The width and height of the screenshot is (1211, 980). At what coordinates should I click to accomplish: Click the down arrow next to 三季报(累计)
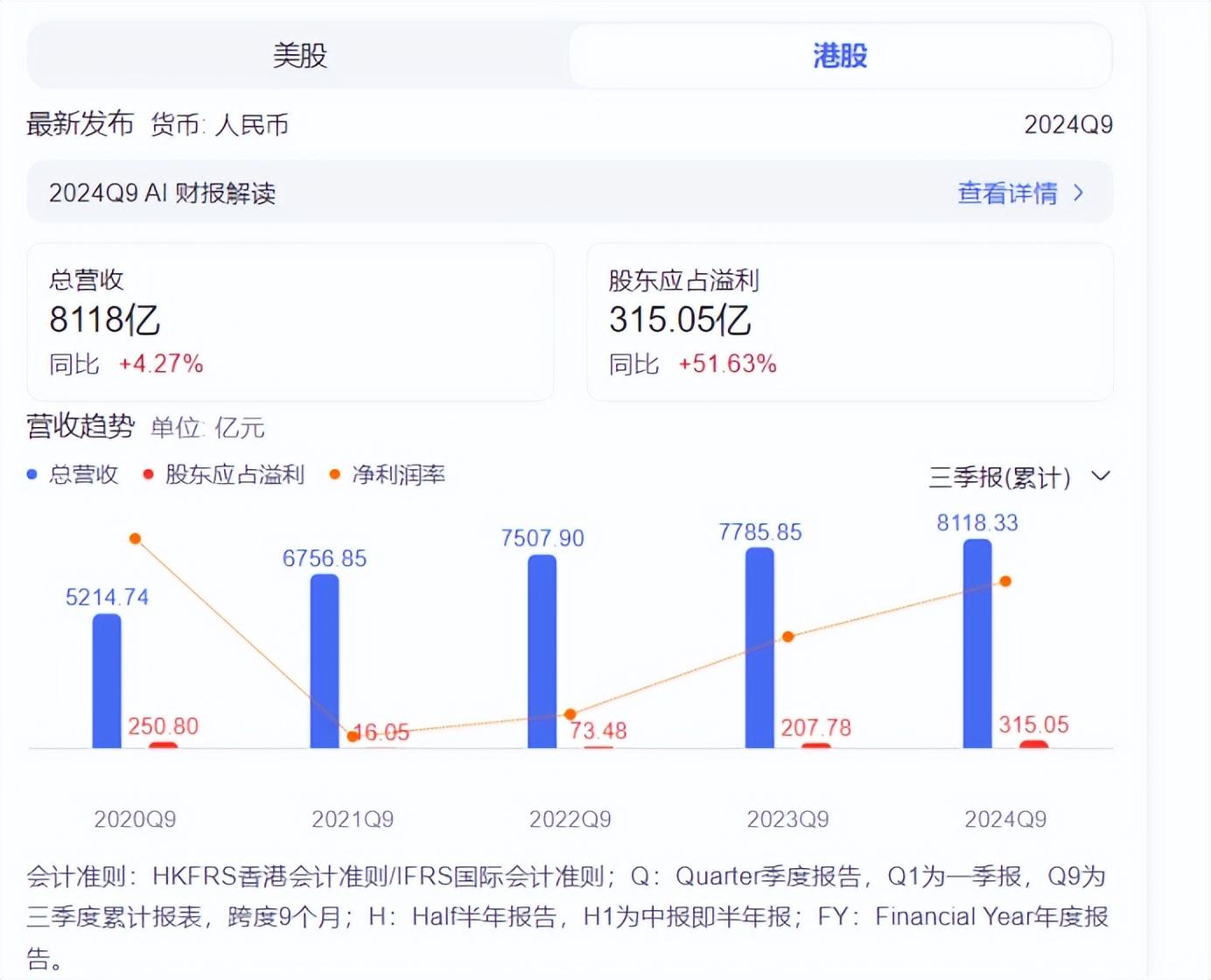(1101, 476)
